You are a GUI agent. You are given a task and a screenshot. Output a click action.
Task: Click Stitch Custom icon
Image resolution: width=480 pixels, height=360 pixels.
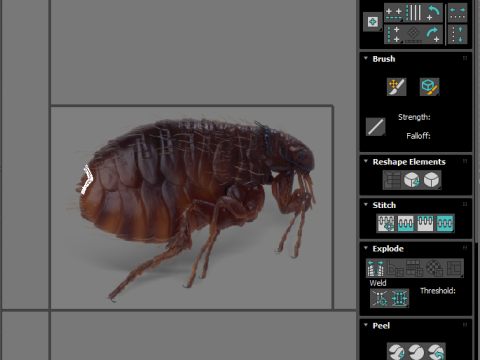coord(445,223)
